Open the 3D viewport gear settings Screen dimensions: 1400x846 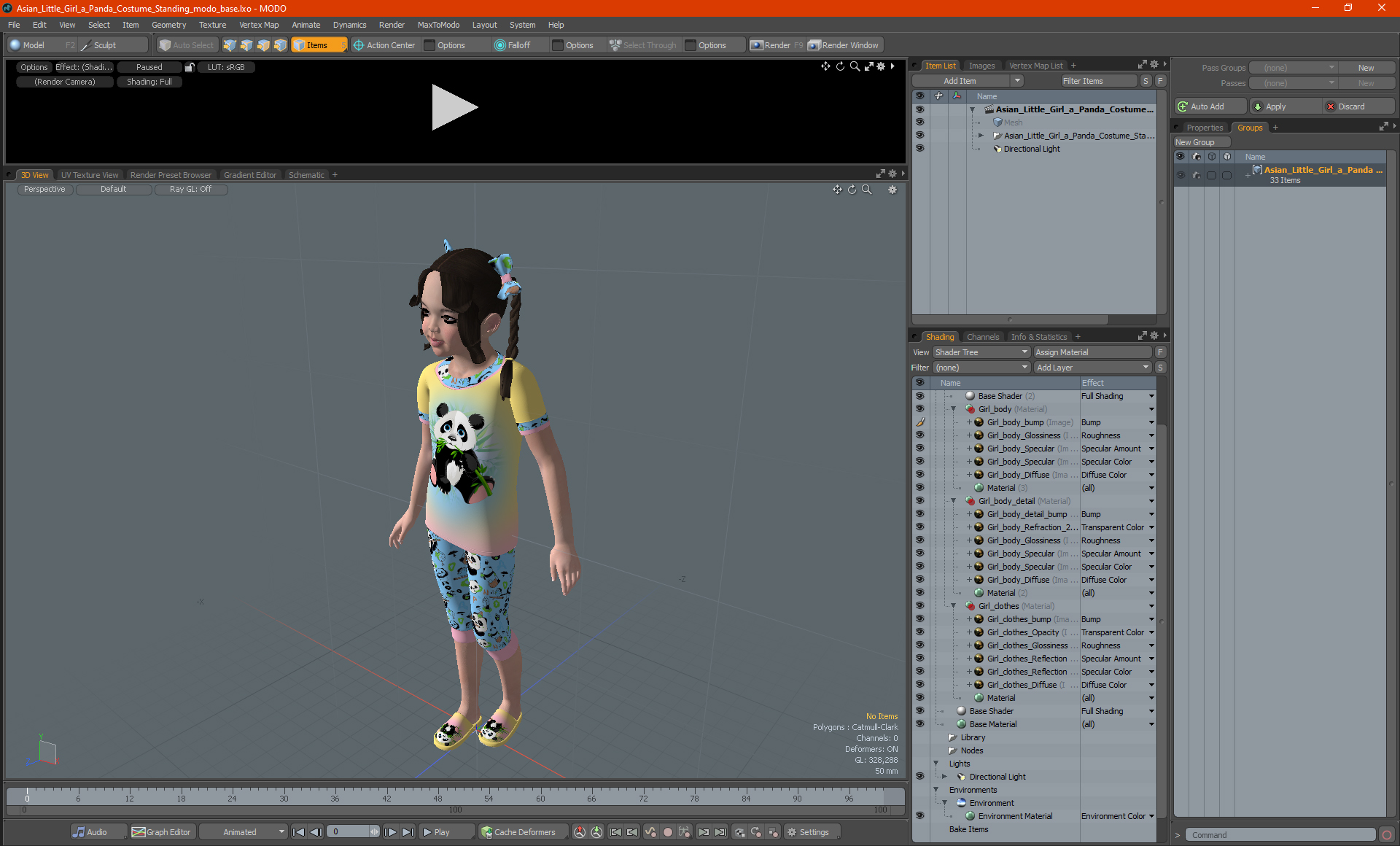tap(892, 190)
